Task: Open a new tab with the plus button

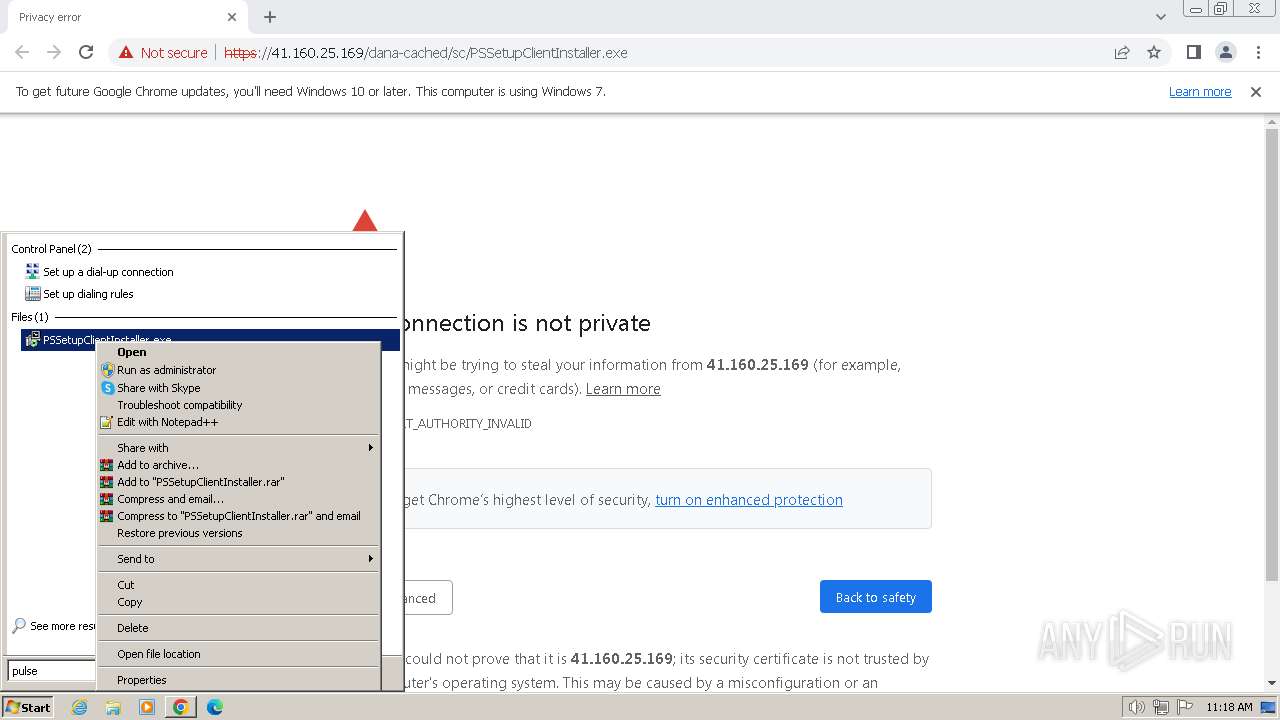Action: 270,17
